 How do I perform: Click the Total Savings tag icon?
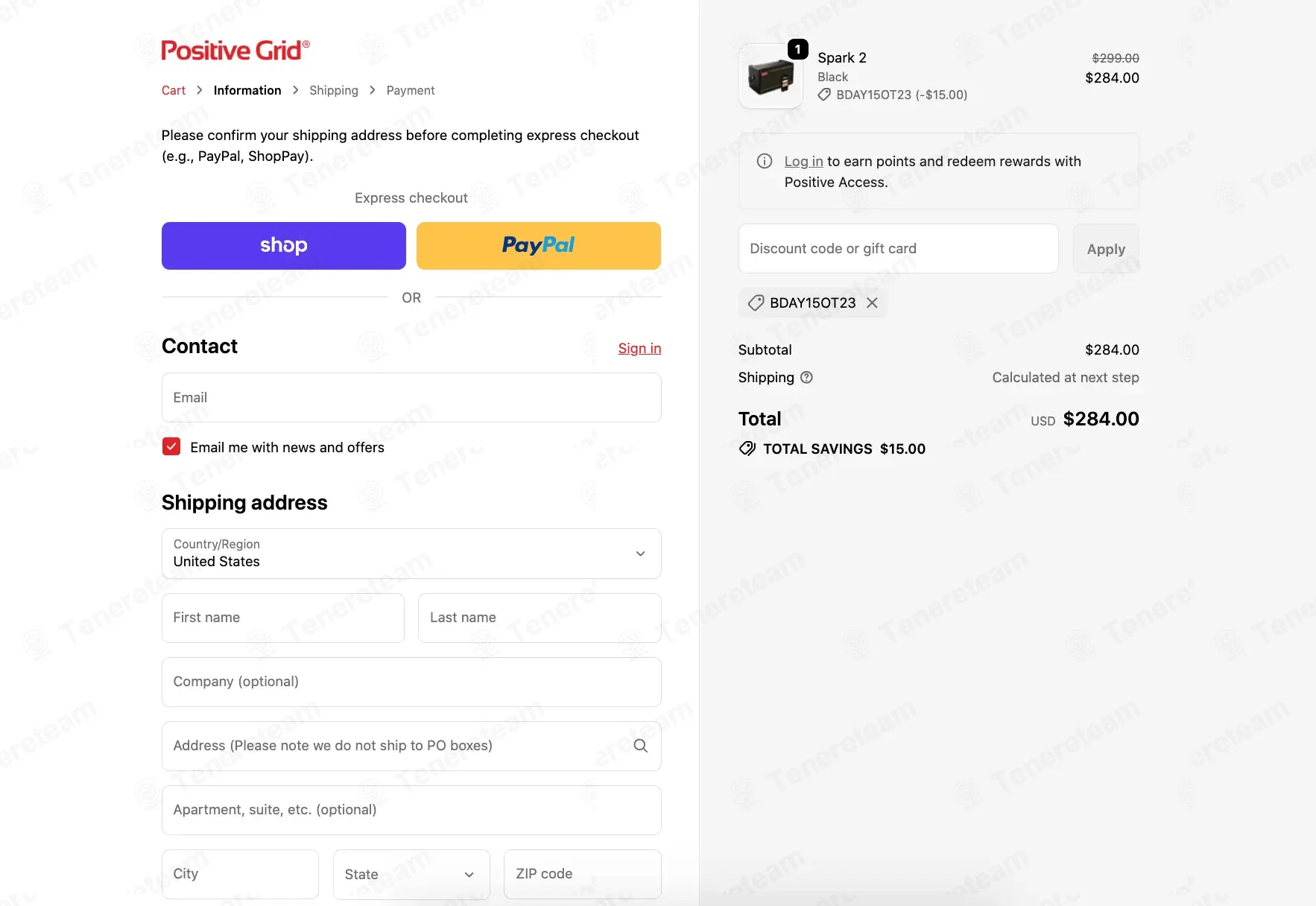pos(747,449)
